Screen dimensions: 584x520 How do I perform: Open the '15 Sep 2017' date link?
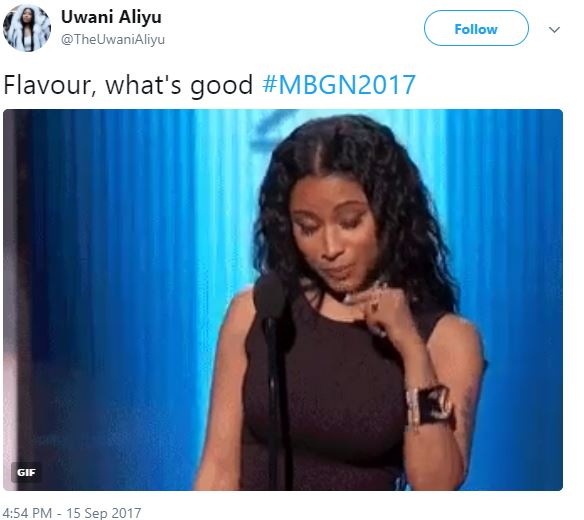tap(104, 513)
